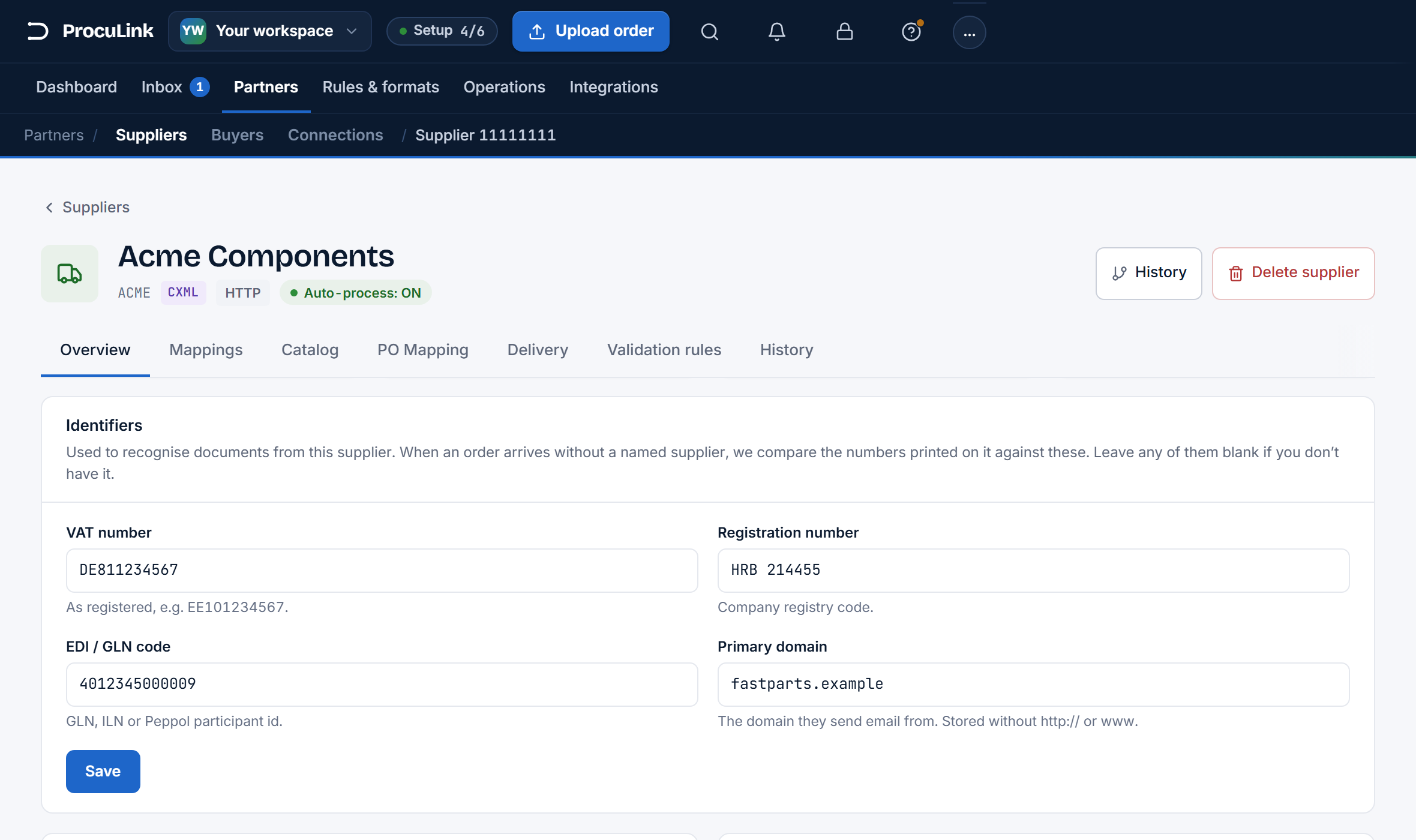Open the History tab in supplier tabs
This screenshot has height=840, width=1416.
(x=787, y=350)
